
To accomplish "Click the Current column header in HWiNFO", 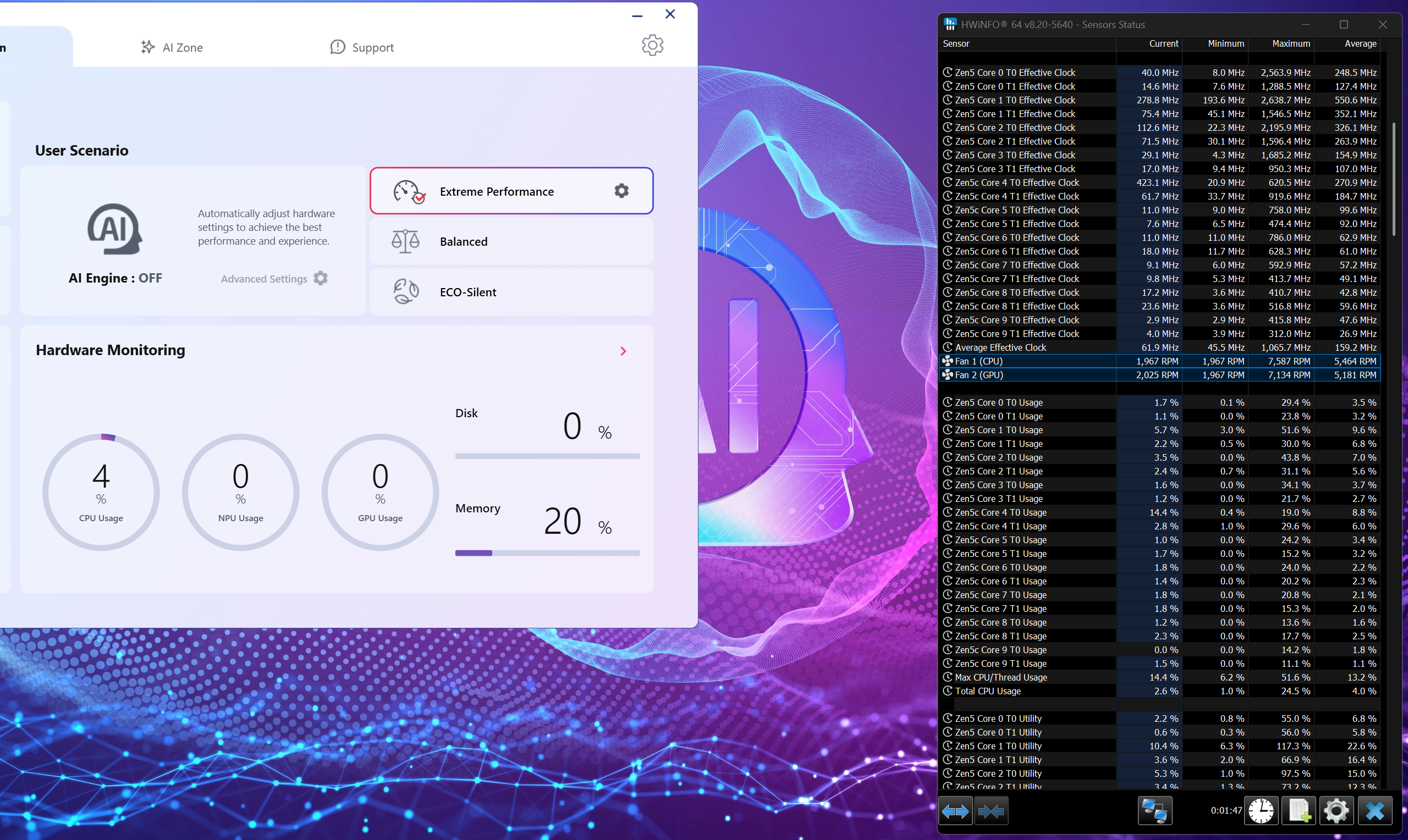I will click(1149, 43).
